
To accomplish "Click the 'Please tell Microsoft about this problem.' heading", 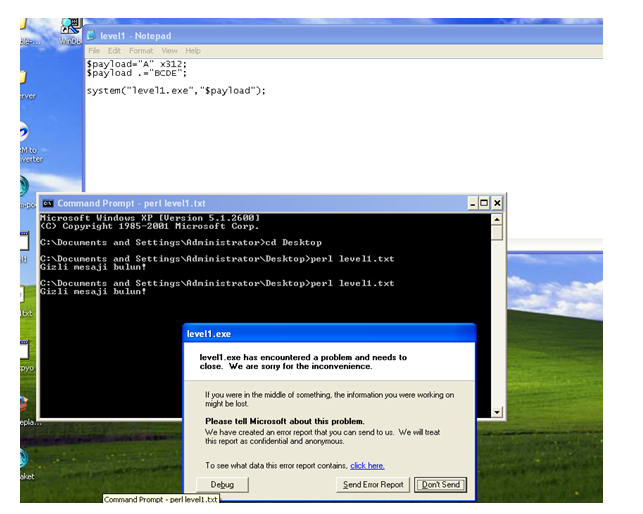I will pyautogui.click(x=285, y=421).
